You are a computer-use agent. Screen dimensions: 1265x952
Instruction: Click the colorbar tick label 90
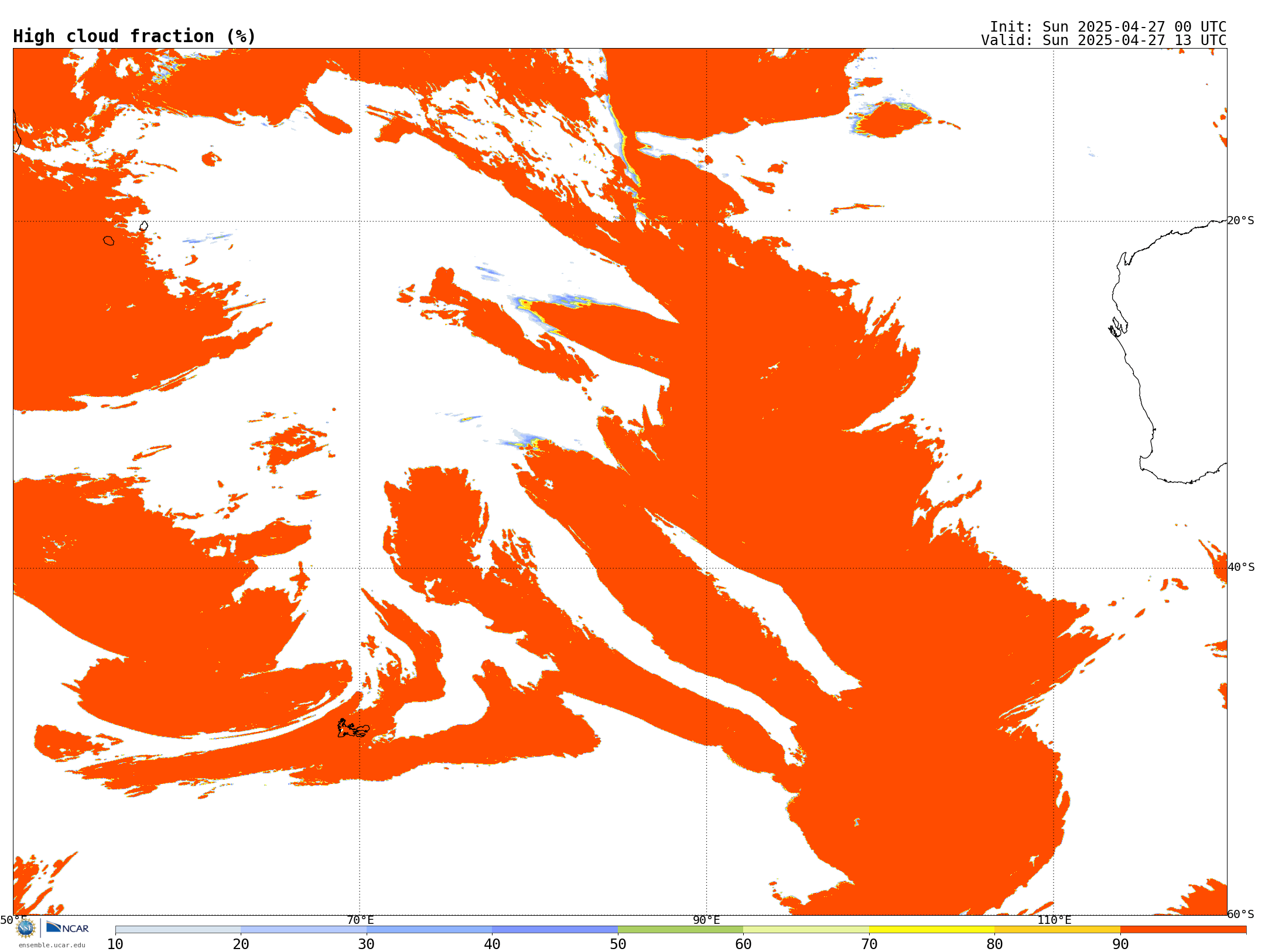[x=1120, y=944]
